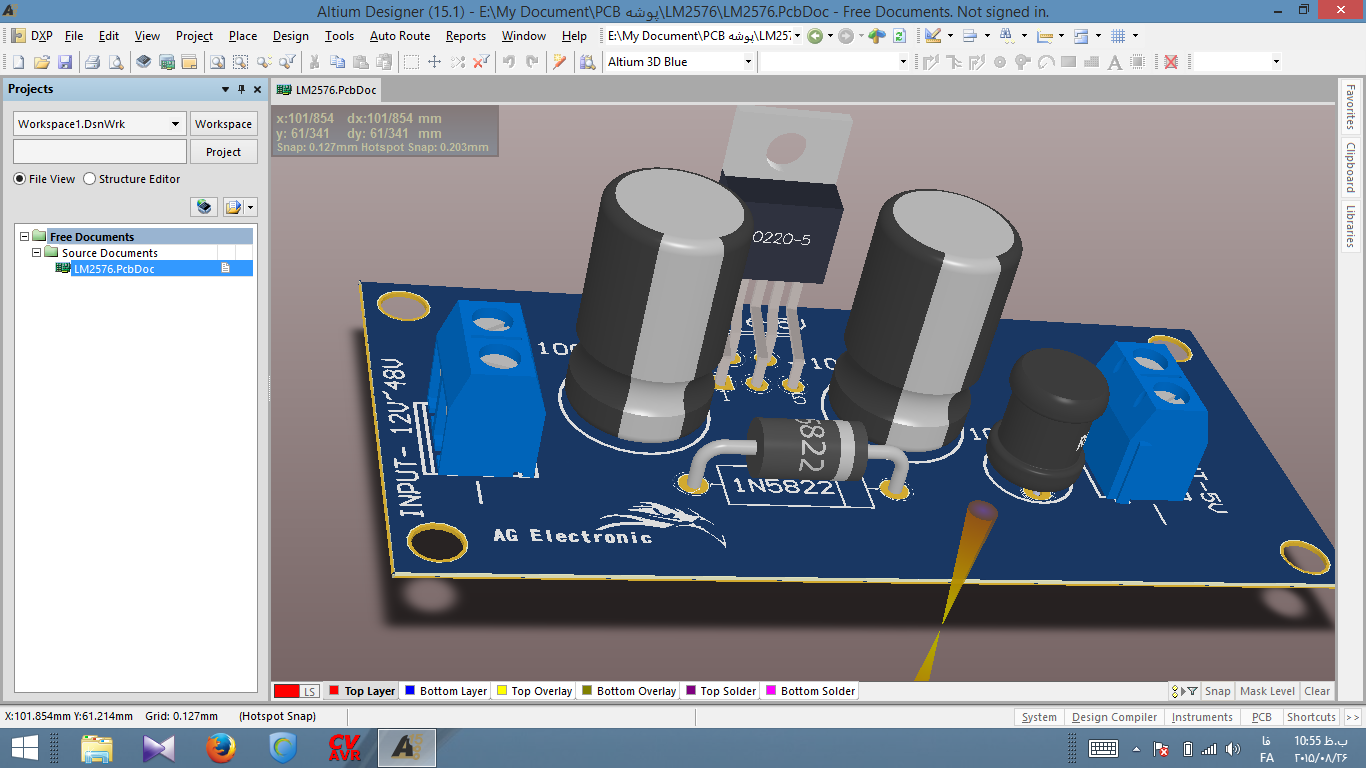Open the Auto Route menu
Image resolution: width=1366 pixels, height=768 pixels.
(399, 36)
